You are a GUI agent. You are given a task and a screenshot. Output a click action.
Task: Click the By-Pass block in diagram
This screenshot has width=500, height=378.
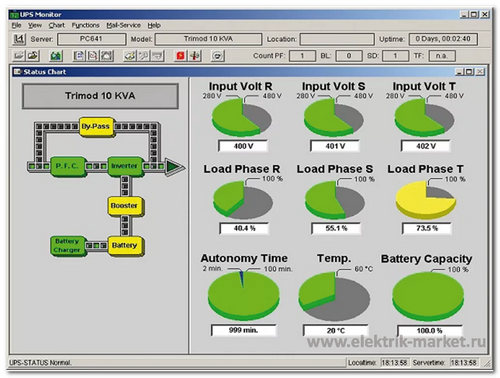click(96, 127)
